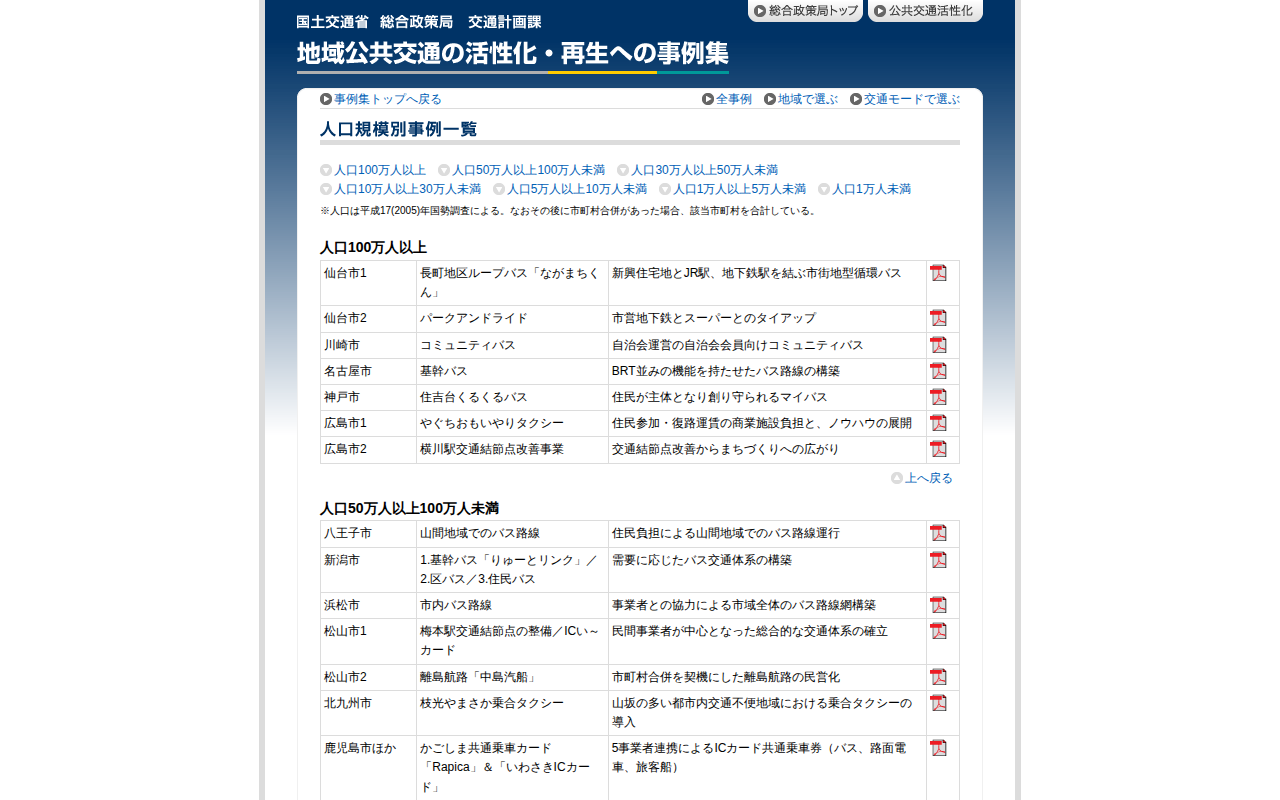Select the 鹿児島市ほか table cell

[368, 768]
